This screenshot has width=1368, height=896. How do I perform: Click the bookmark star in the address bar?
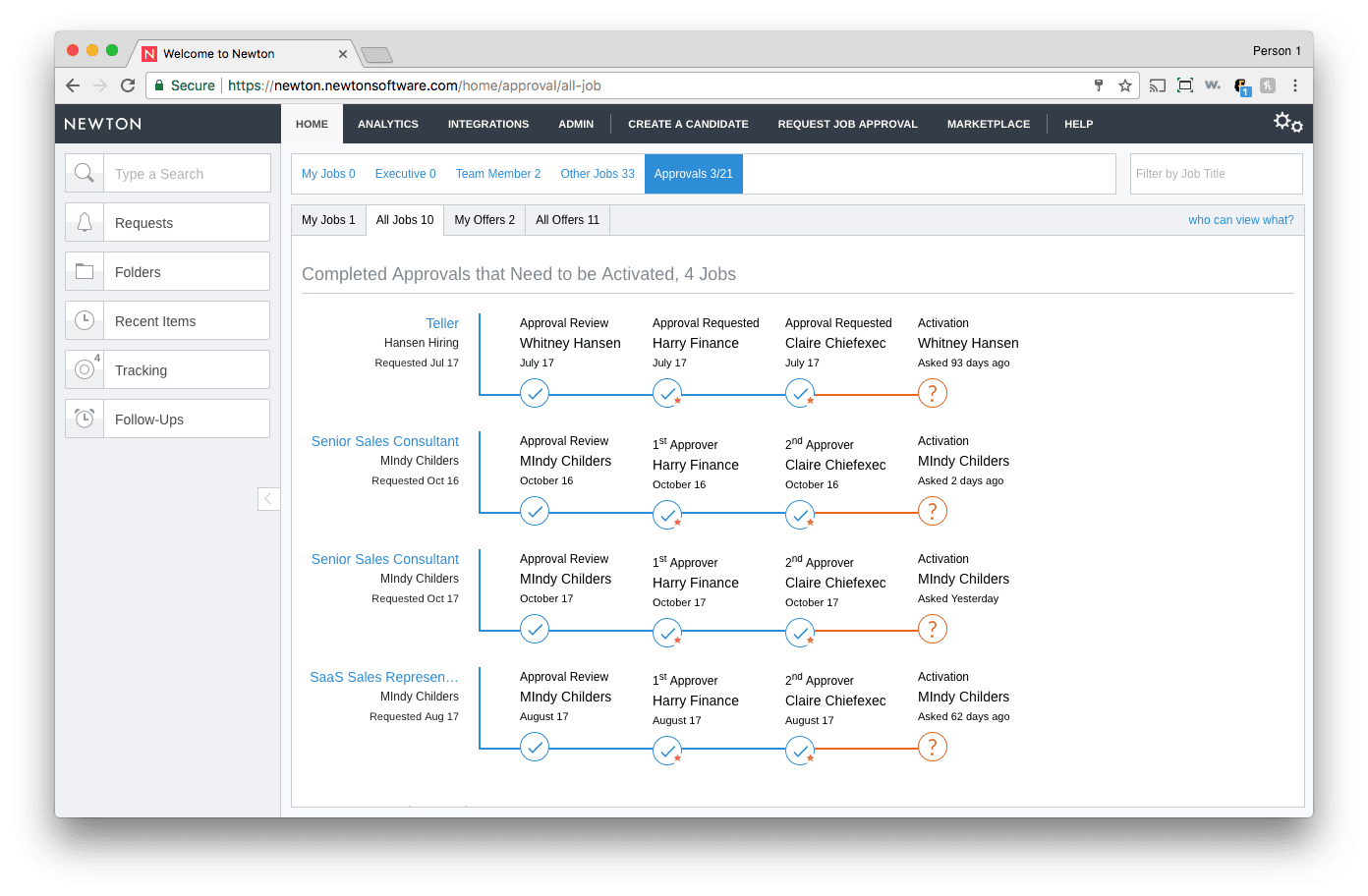1124,85
